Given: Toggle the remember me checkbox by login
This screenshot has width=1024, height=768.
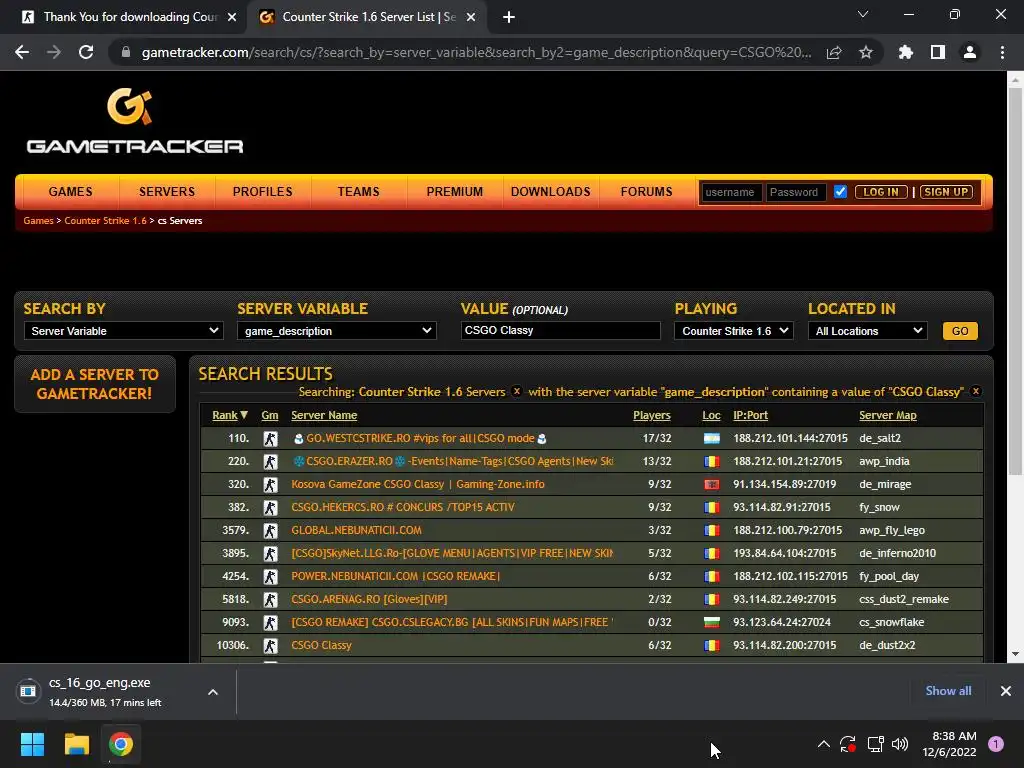Looking at the screenshot, I should click(840, 192).
